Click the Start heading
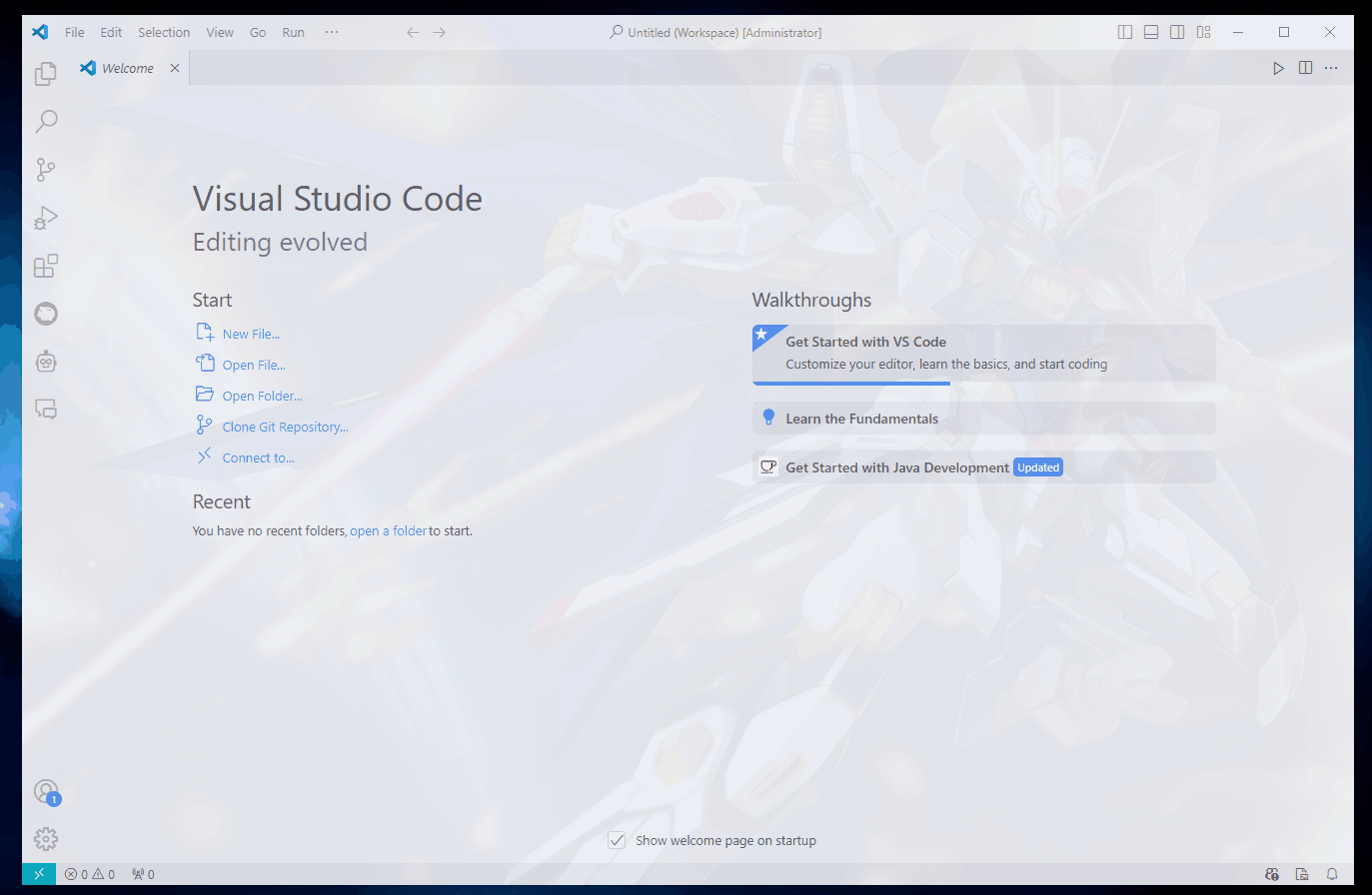Image resolution: width=1372 pixels, height=895 pixels. pos(212,300)
